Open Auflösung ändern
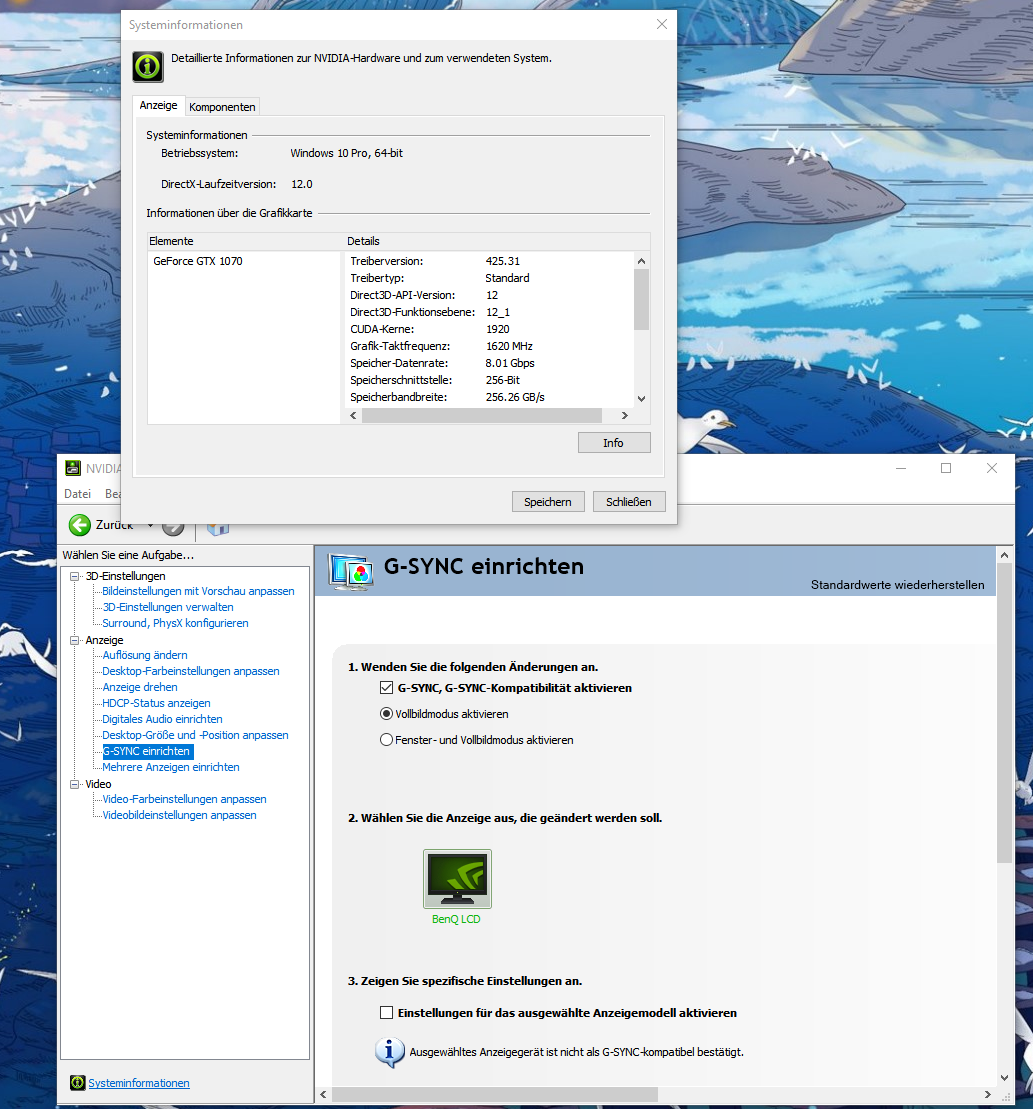 [x=145, y=655]
